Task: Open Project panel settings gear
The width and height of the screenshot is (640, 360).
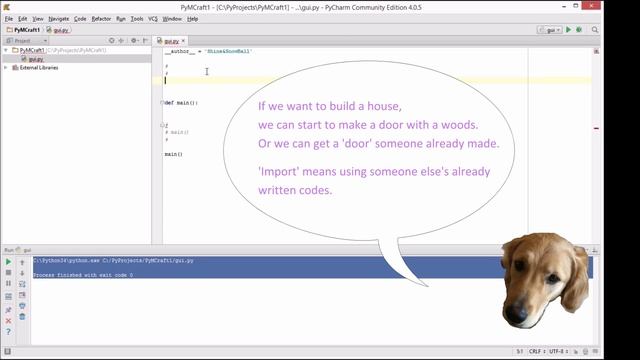Action: point(134,40)
